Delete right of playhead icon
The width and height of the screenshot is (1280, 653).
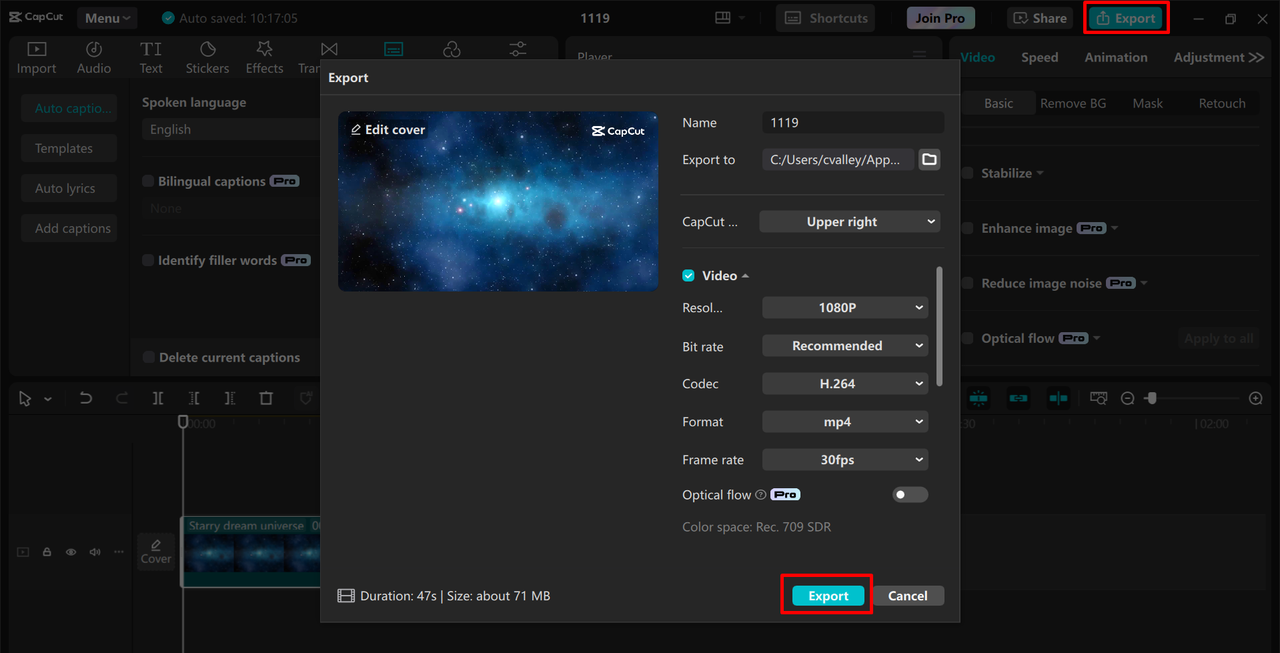[230, 398]
